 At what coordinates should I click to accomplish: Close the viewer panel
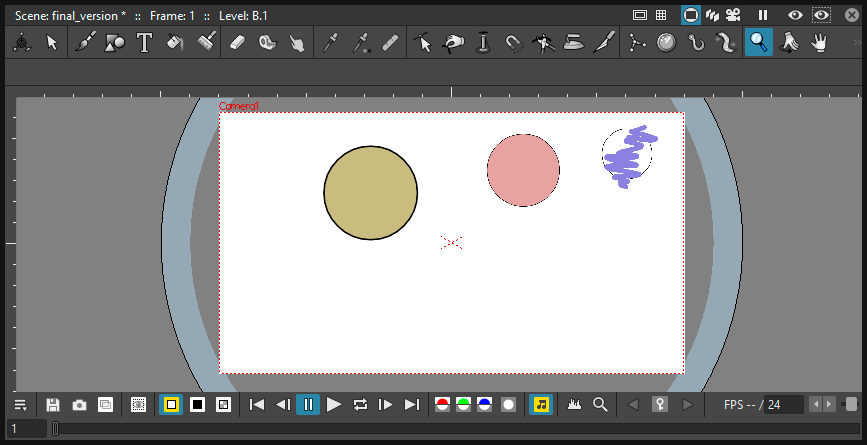(x=852, y=15)
